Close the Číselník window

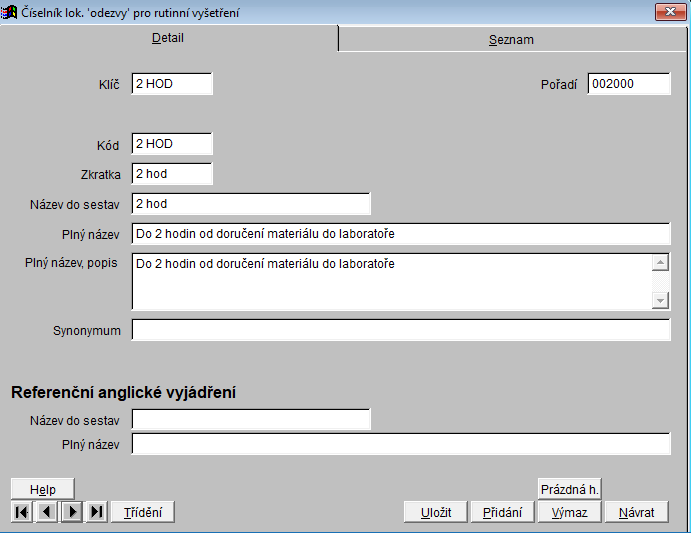[x=668, y=12]
